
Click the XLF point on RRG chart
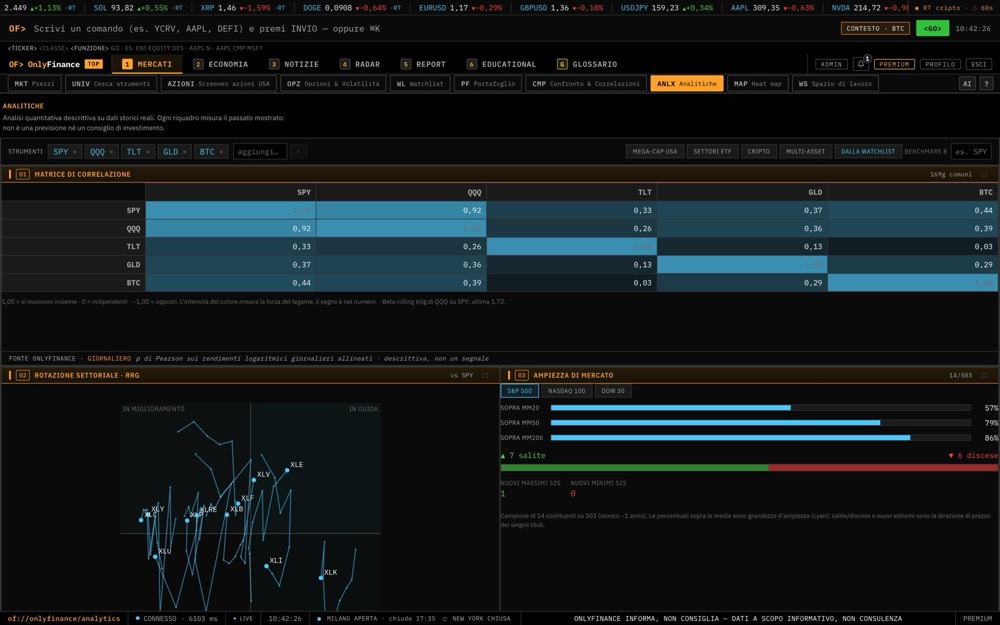(x=238, y=503)
